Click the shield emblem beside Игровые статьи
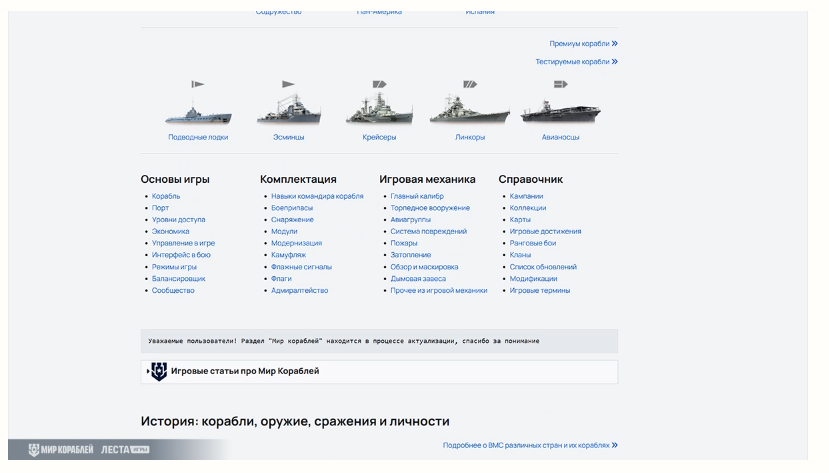The height and width of the screenshot is (473, 829). click(x=159, y=372)
